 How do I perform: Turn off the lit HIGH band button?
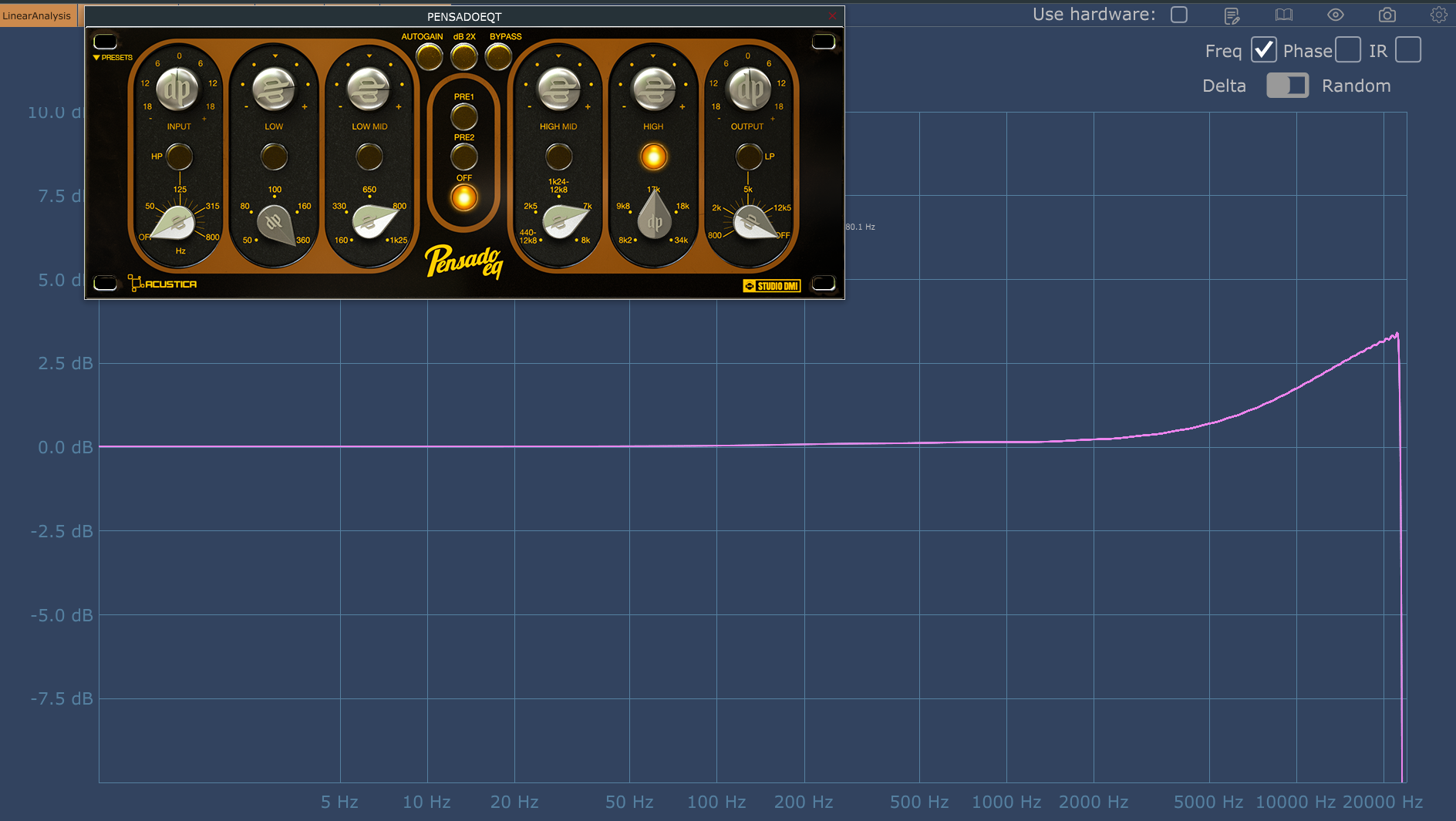pyautogui.click(x=653, y=156)
